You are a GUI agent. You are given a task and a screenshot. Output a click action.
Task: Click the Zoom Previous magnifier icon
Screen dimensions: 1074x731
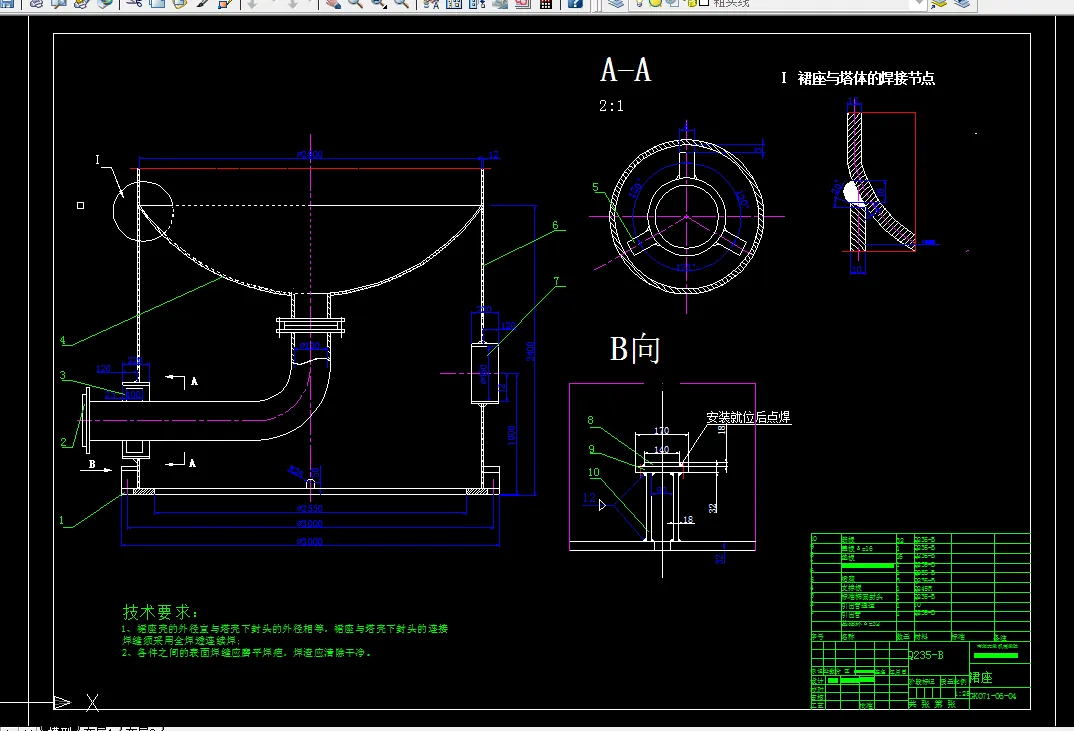coord(401,3)
